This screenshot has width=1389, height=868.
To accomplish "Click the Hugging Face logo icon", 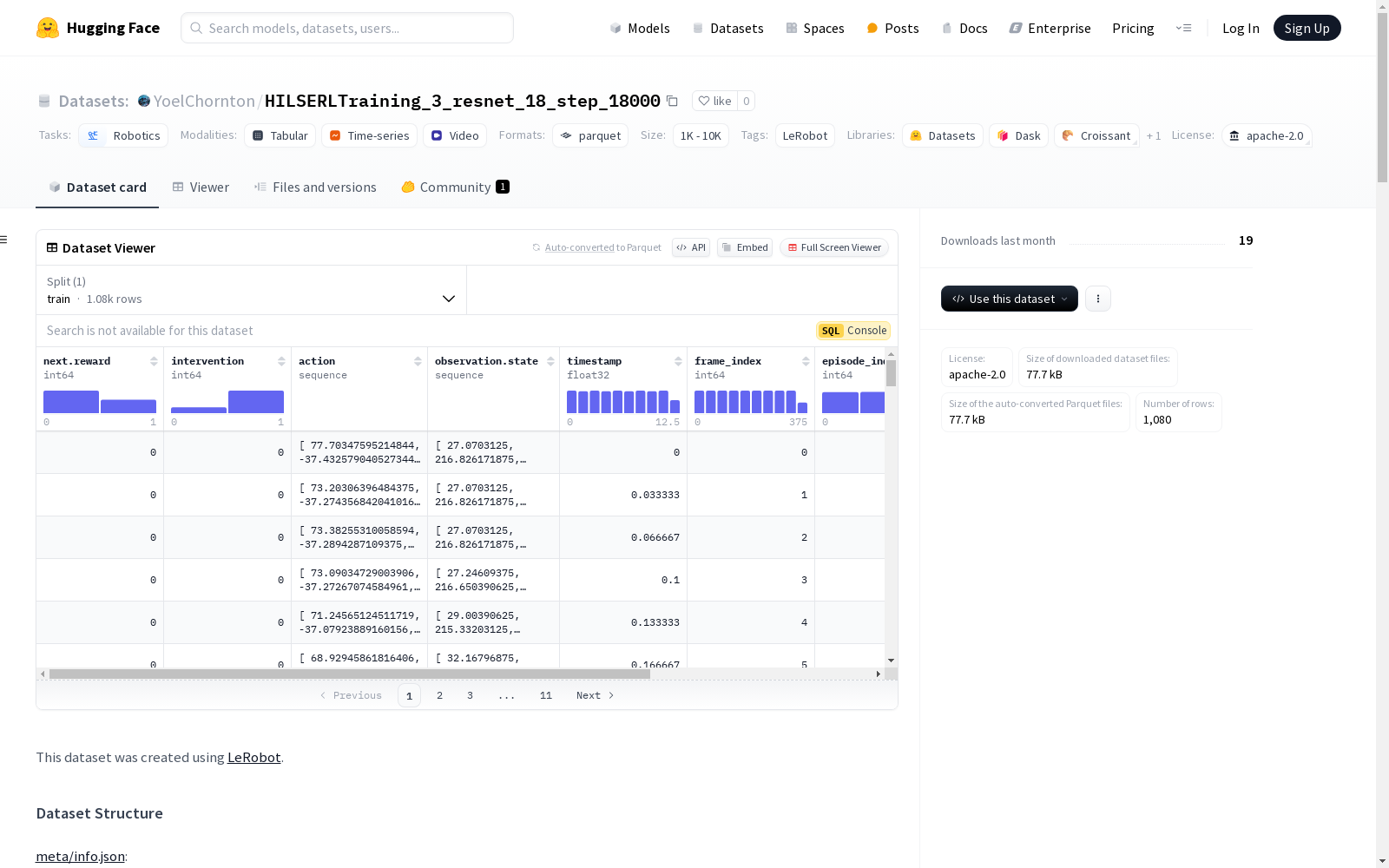I will pyautogui.click(x=48, y=28).
